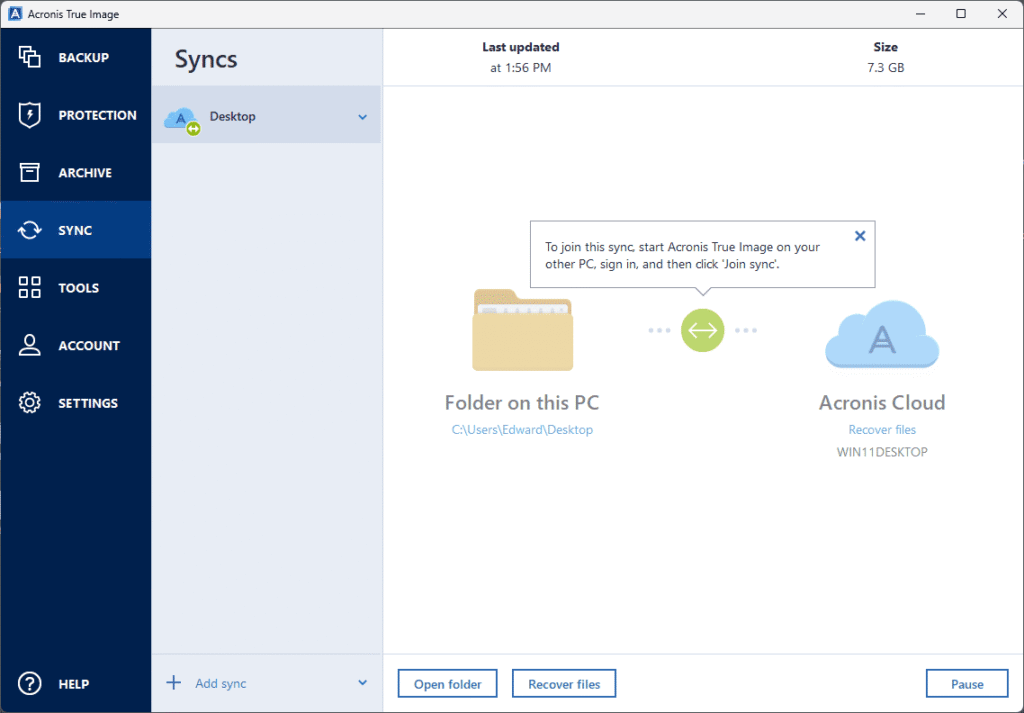Click the WIN11DESKTOP computer name

click(882, 452)
